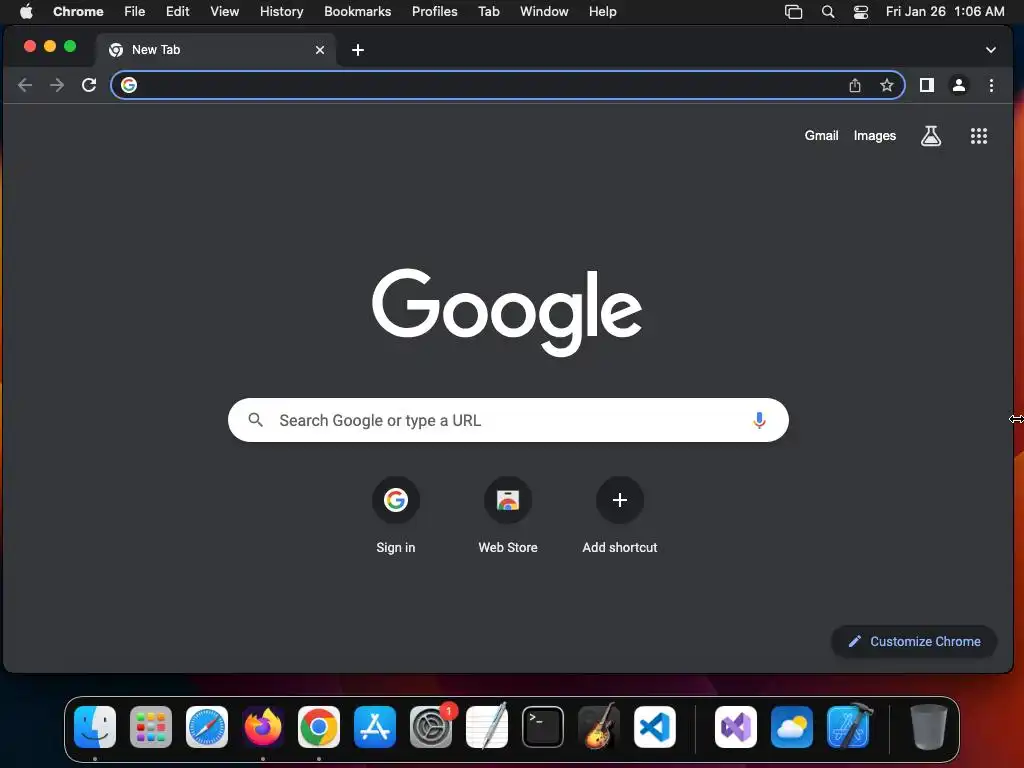Open the Tab menu

(x=488, y=11)
